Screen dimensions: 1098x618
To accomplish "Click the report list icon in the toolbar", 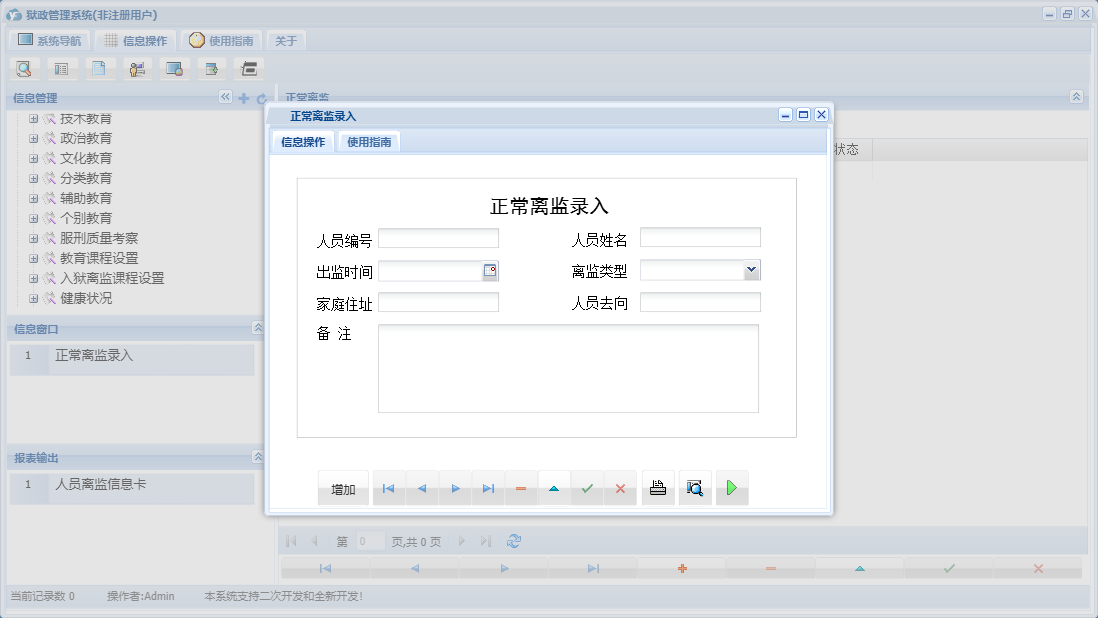I will point(61,68).
